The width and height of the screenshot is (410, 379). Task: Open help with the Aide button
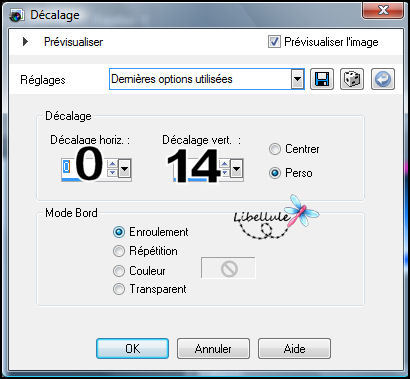click(x=294, y=349)
